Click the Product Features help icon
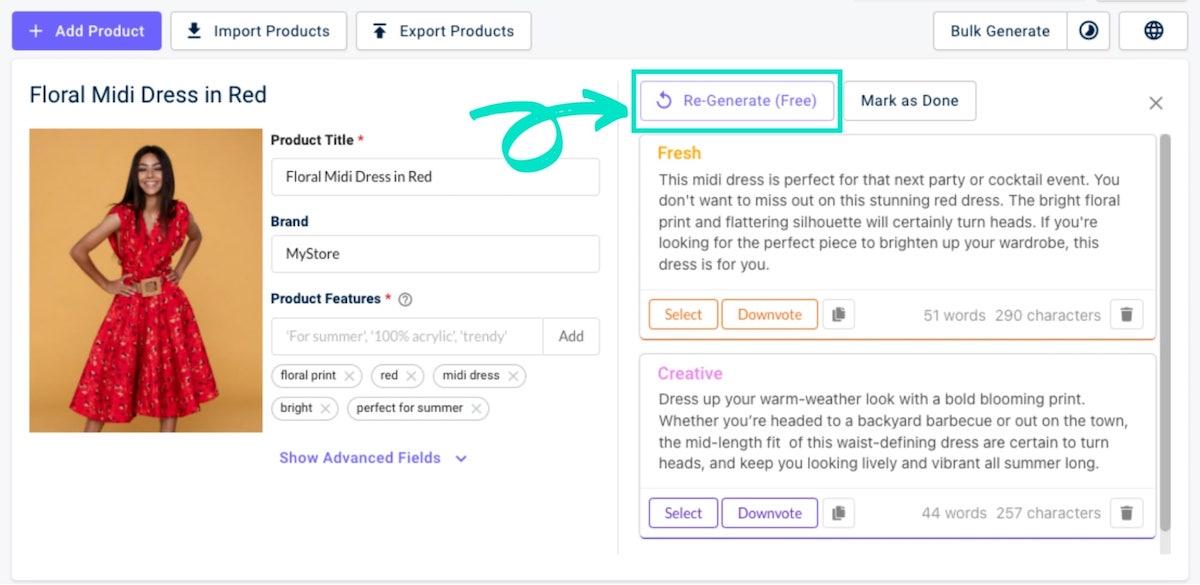The height and width of the screenshot is (585, 1200). [405, 299]
